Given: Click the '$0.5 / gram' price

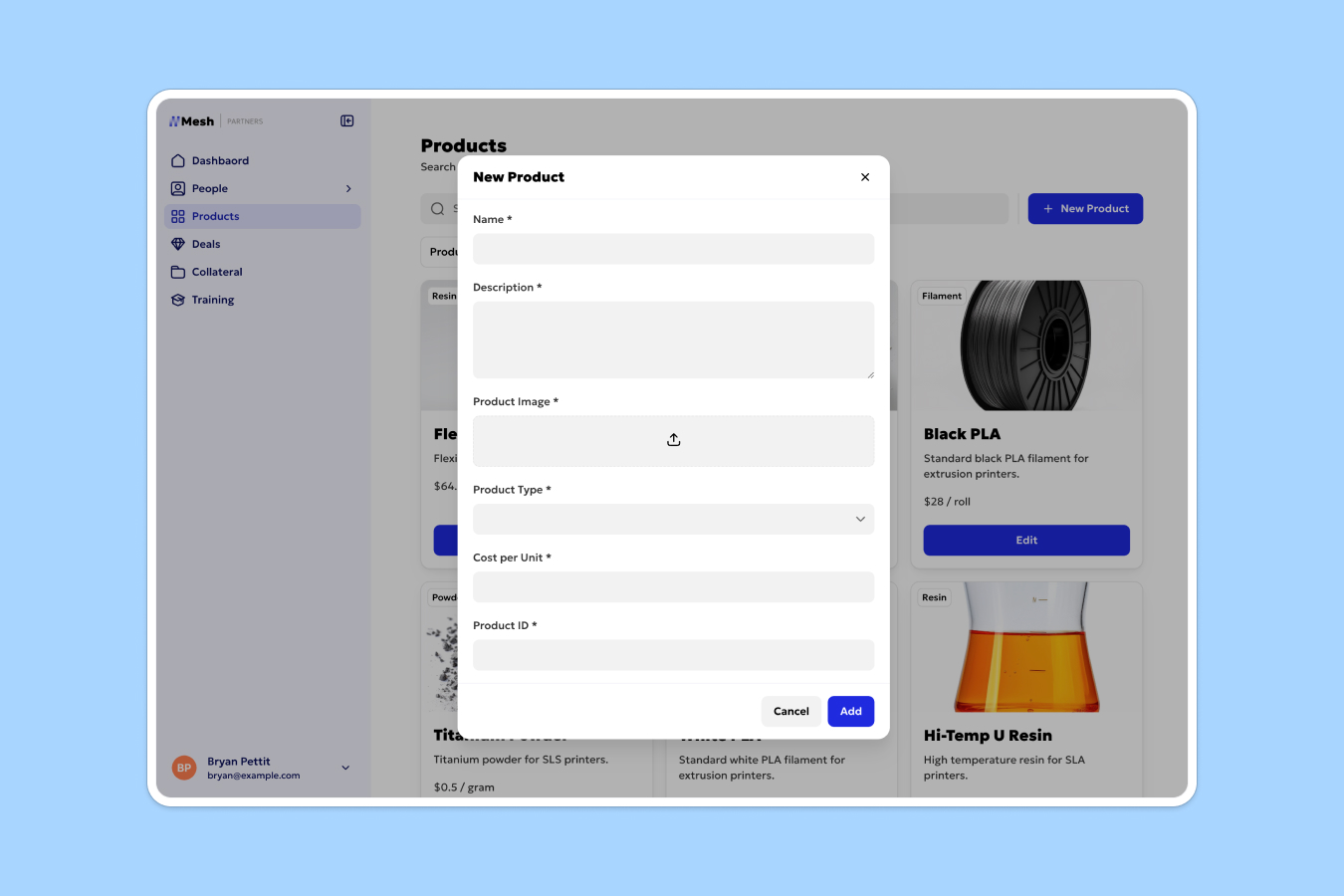Looking at the screenshot, I should tap(464, 787).
